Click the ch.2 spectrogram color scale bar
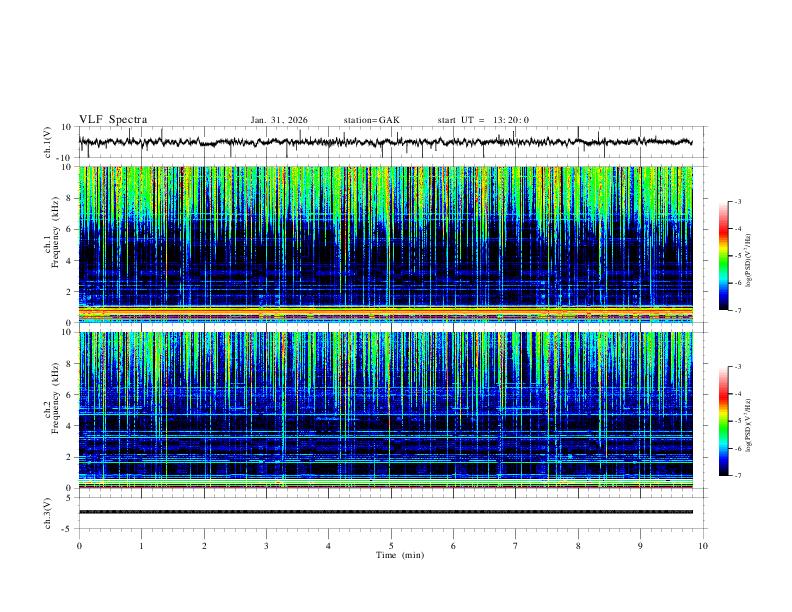Image resolution: width=792 pixels, height=612 pixels. (x=723, y=421)
